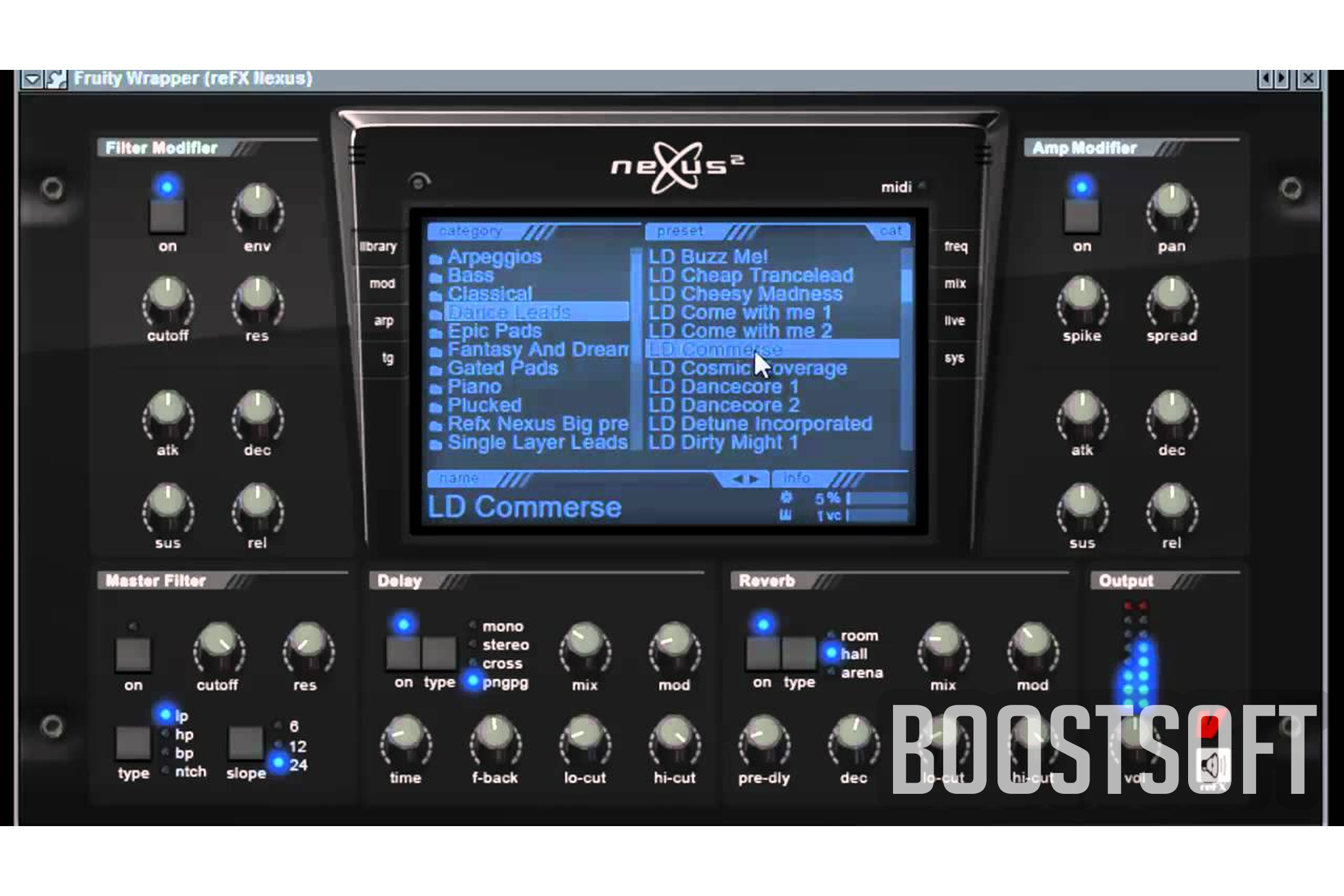Select preset LD Detune Incorporated
Image resolution: width=1344 pixels, height=896 pixels.
[x=760, y=424]
